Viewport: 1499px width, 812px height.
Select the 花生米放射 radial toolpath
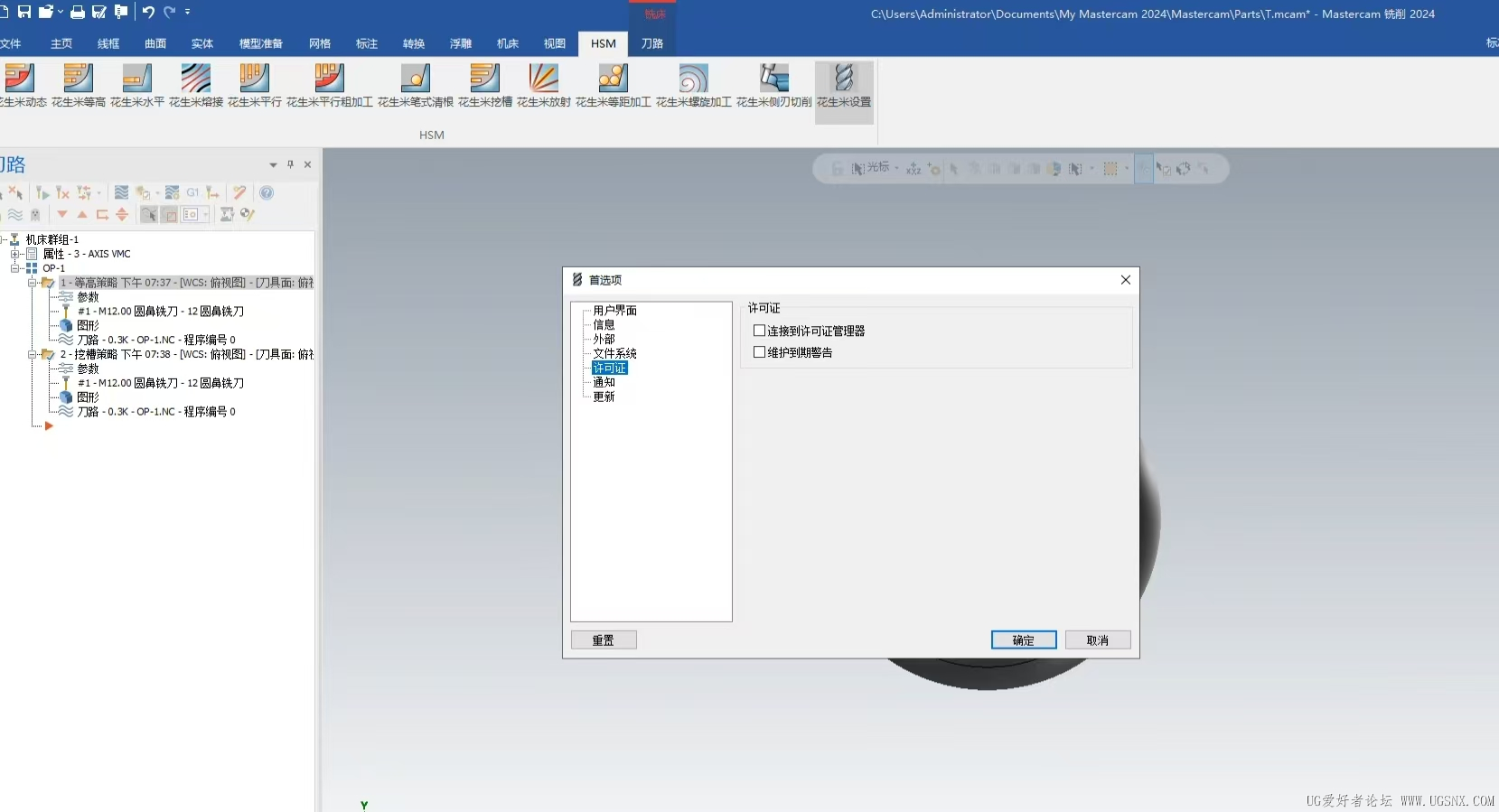[544, 86]
